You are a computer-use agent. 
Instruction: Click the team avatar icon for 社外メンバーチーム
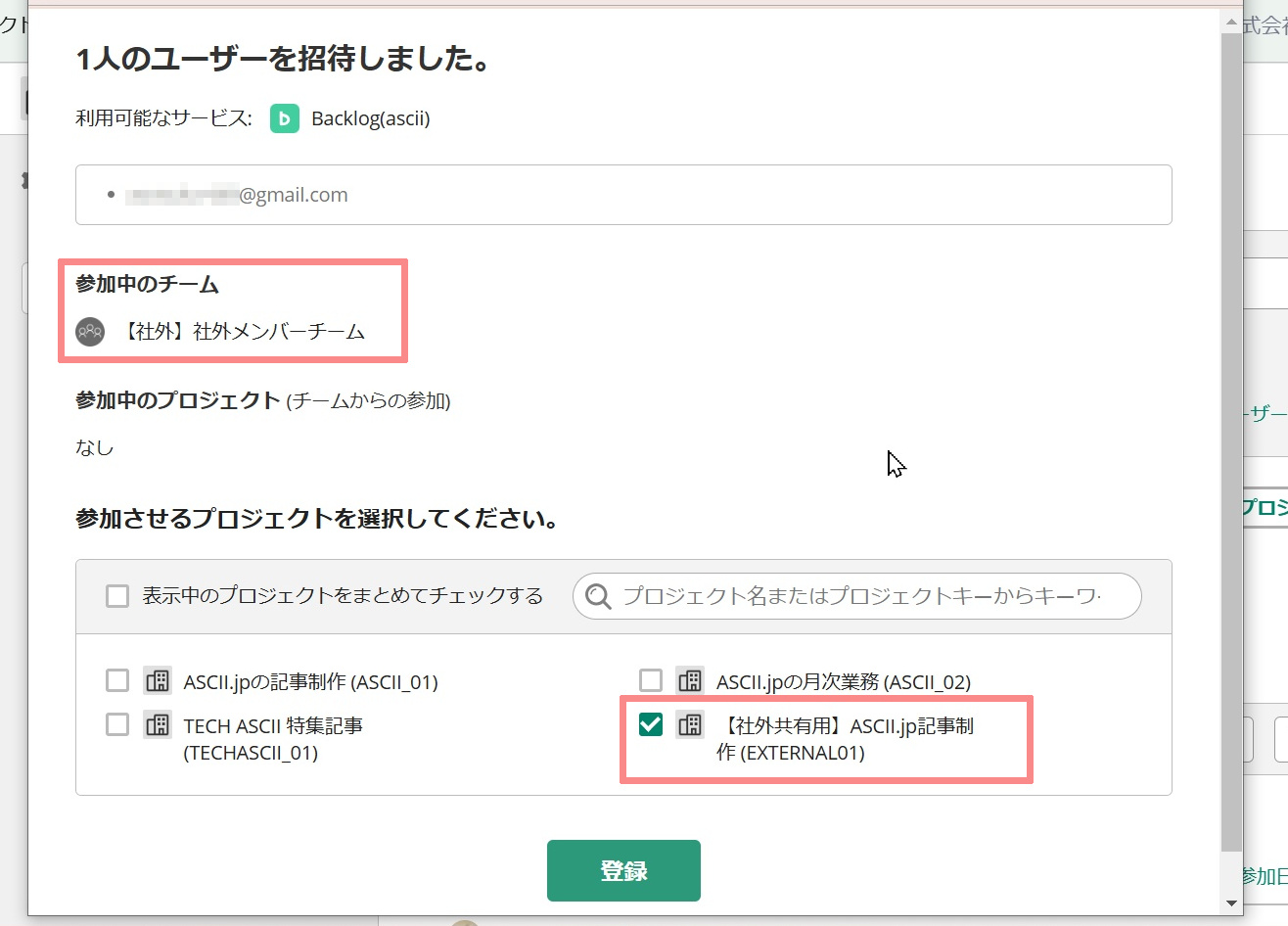tap(90, 332)
